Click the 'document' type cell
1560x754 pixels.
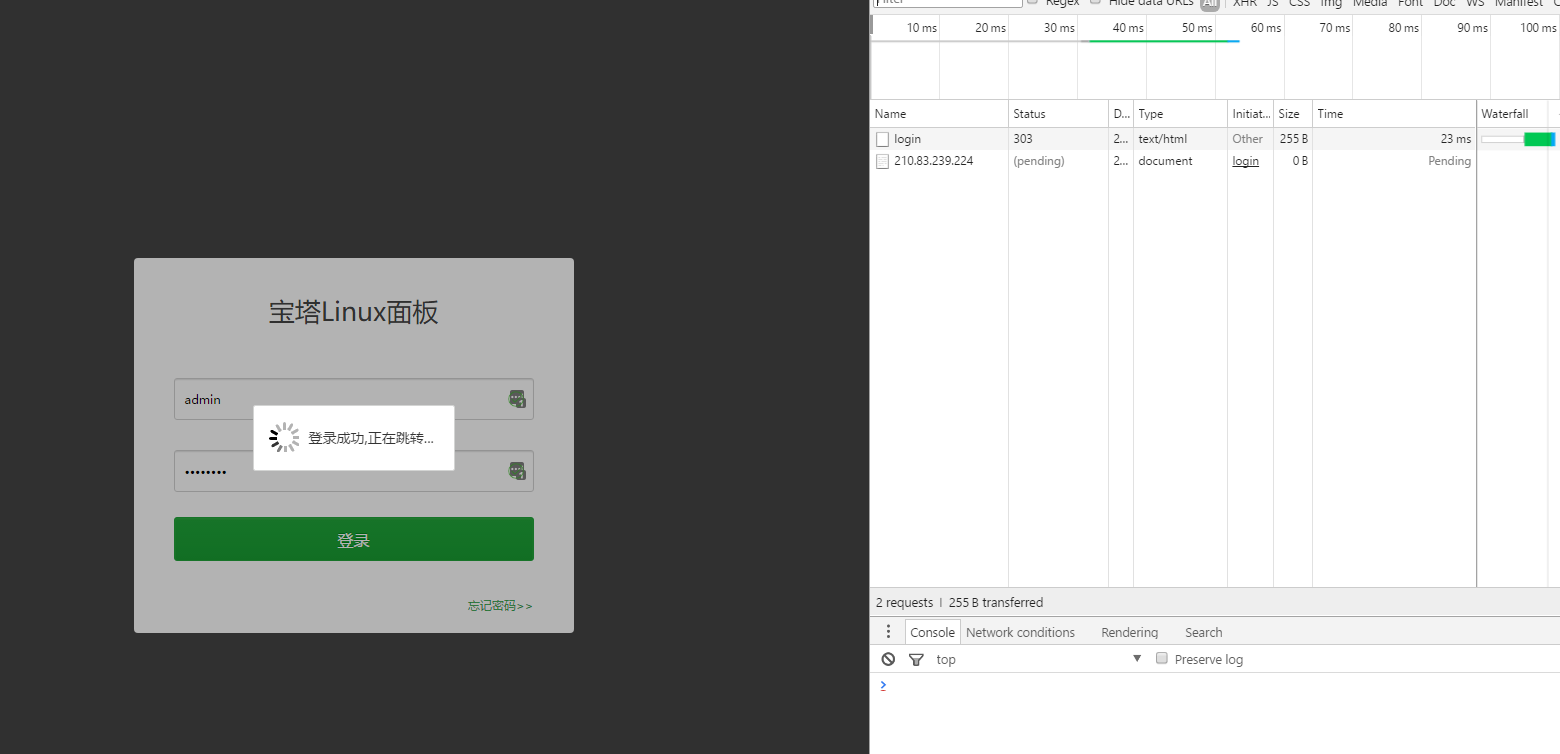1165,161
